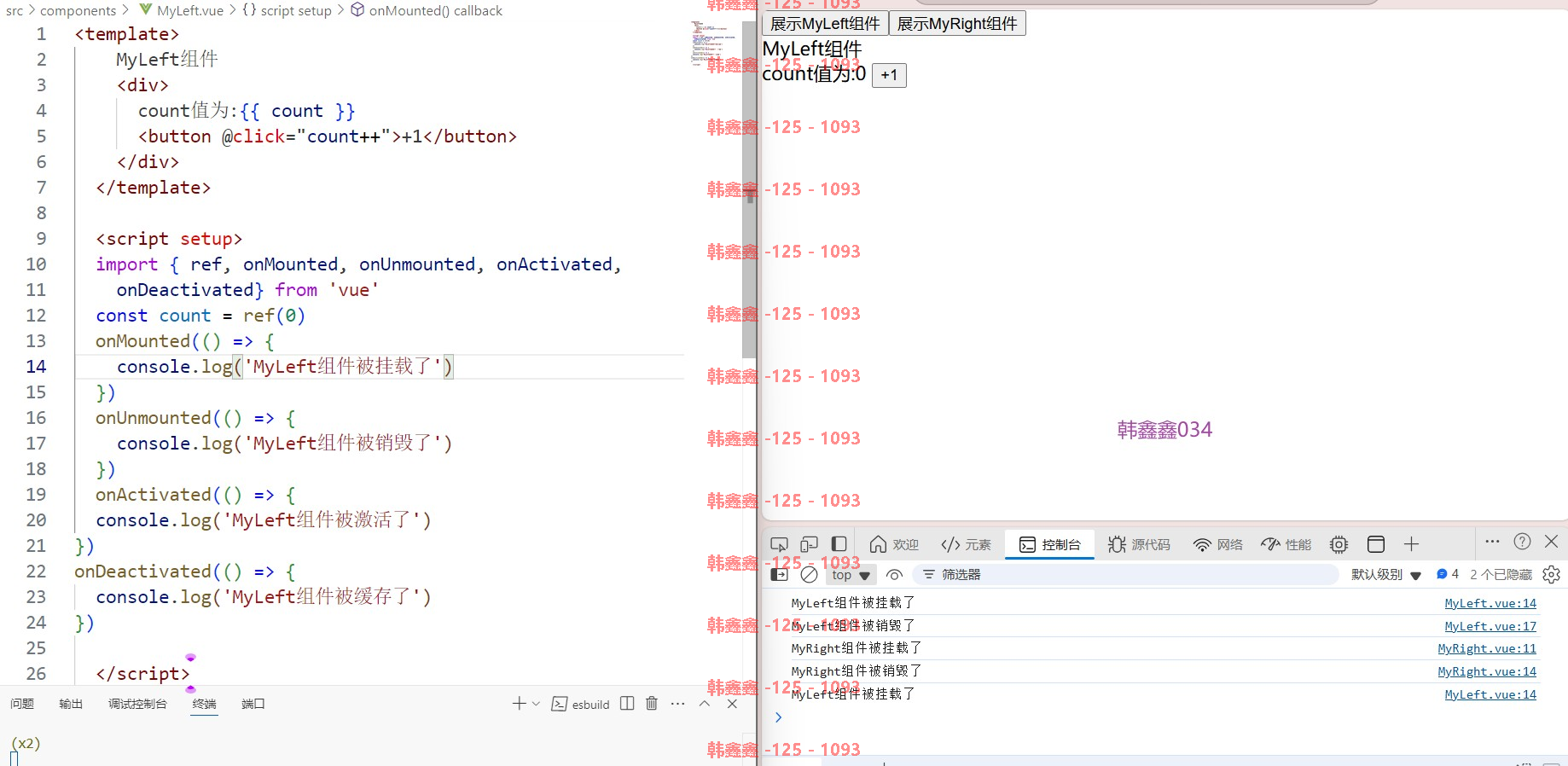Follow the last MyLeft.vue:14 source link
The height and width of the screenshot is (766, 1568).
[1490, 694]
